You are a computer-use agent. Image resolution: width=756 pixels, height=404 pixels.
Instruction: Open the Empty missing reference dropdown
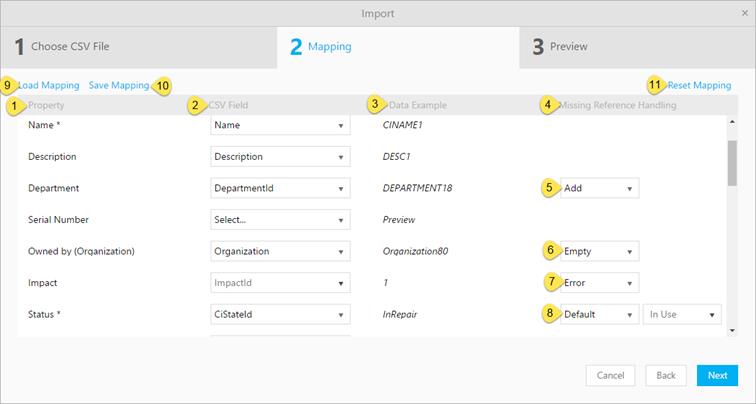598,251
